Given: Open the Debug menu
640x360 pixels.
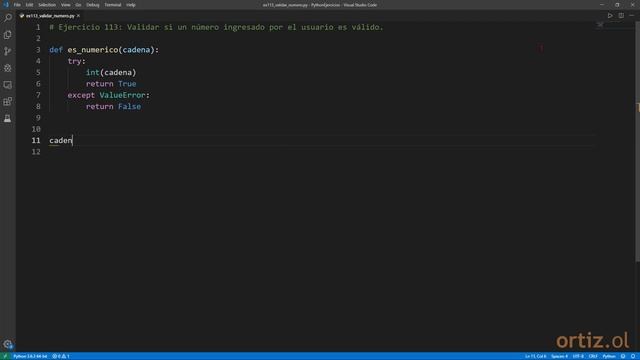Looking at the screenshot, I should [x=93, y=5].
